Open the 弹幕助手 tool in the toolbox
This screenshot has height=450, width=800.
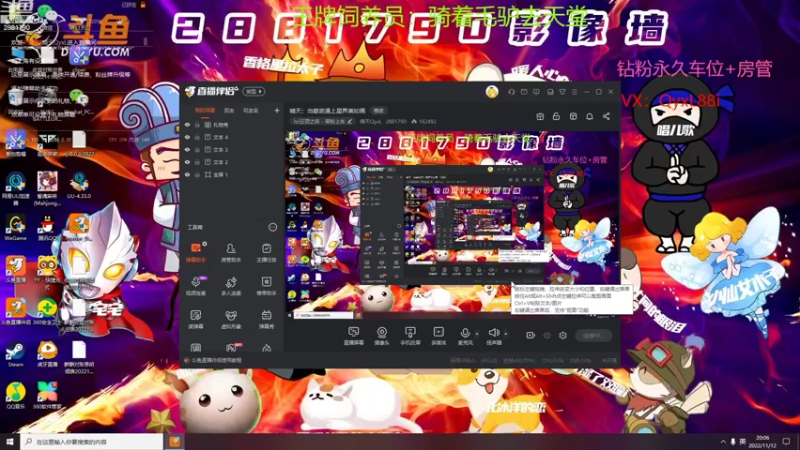pos(195,252)
